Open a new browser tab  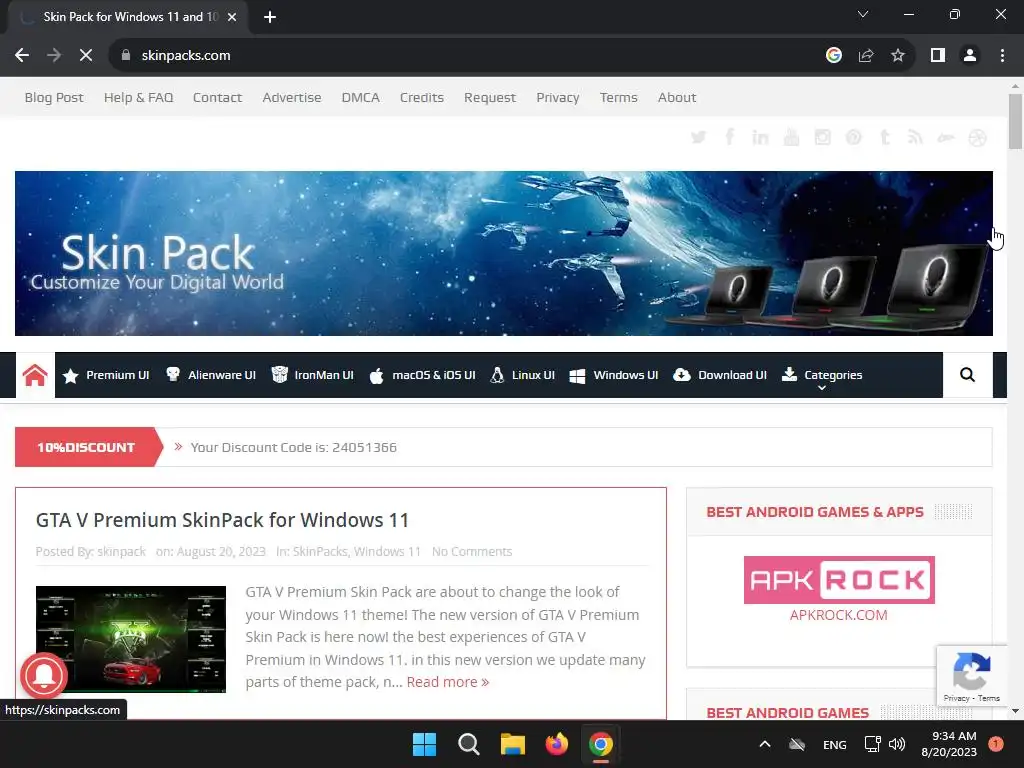pyautogui.click(x=270, y=17)
